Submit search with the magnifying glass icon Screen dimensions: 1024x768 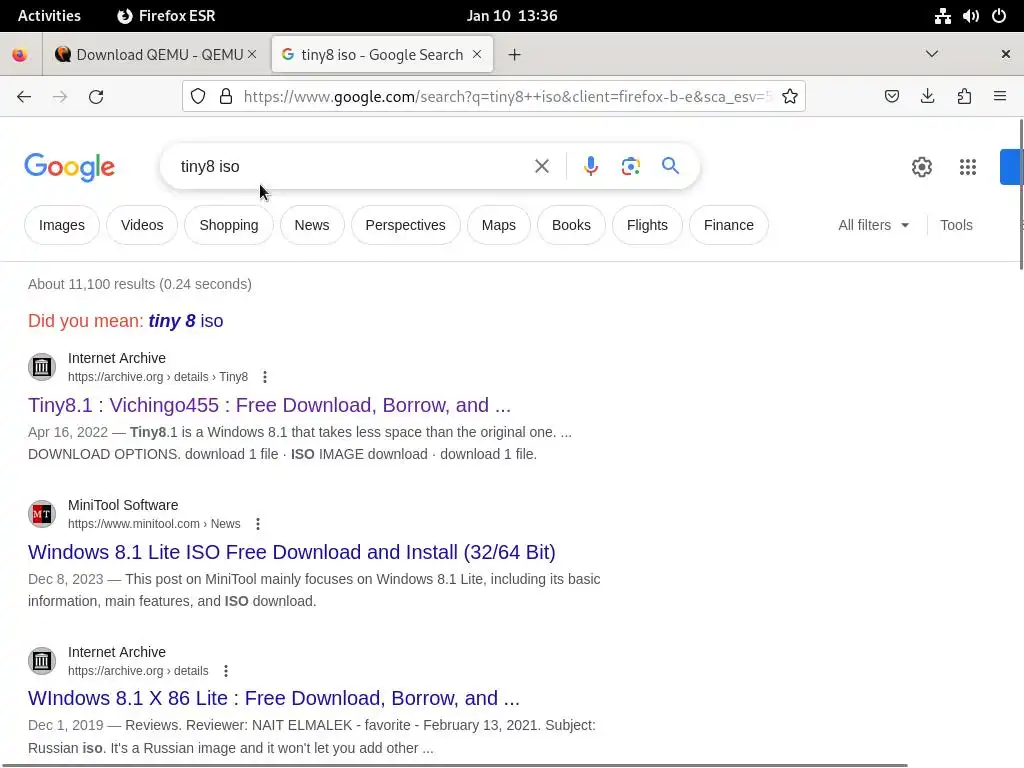[x=670, y=165]
